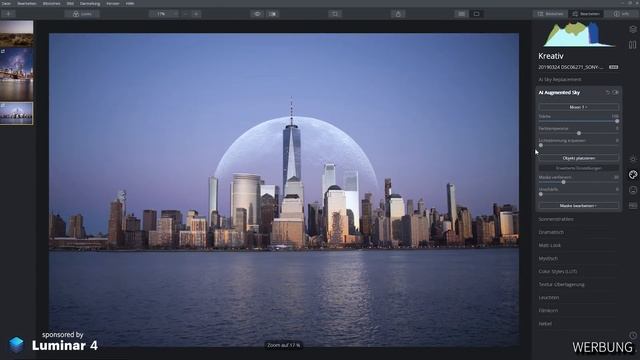
Task: Open the Fenster menu
Action: click(113, 3)
